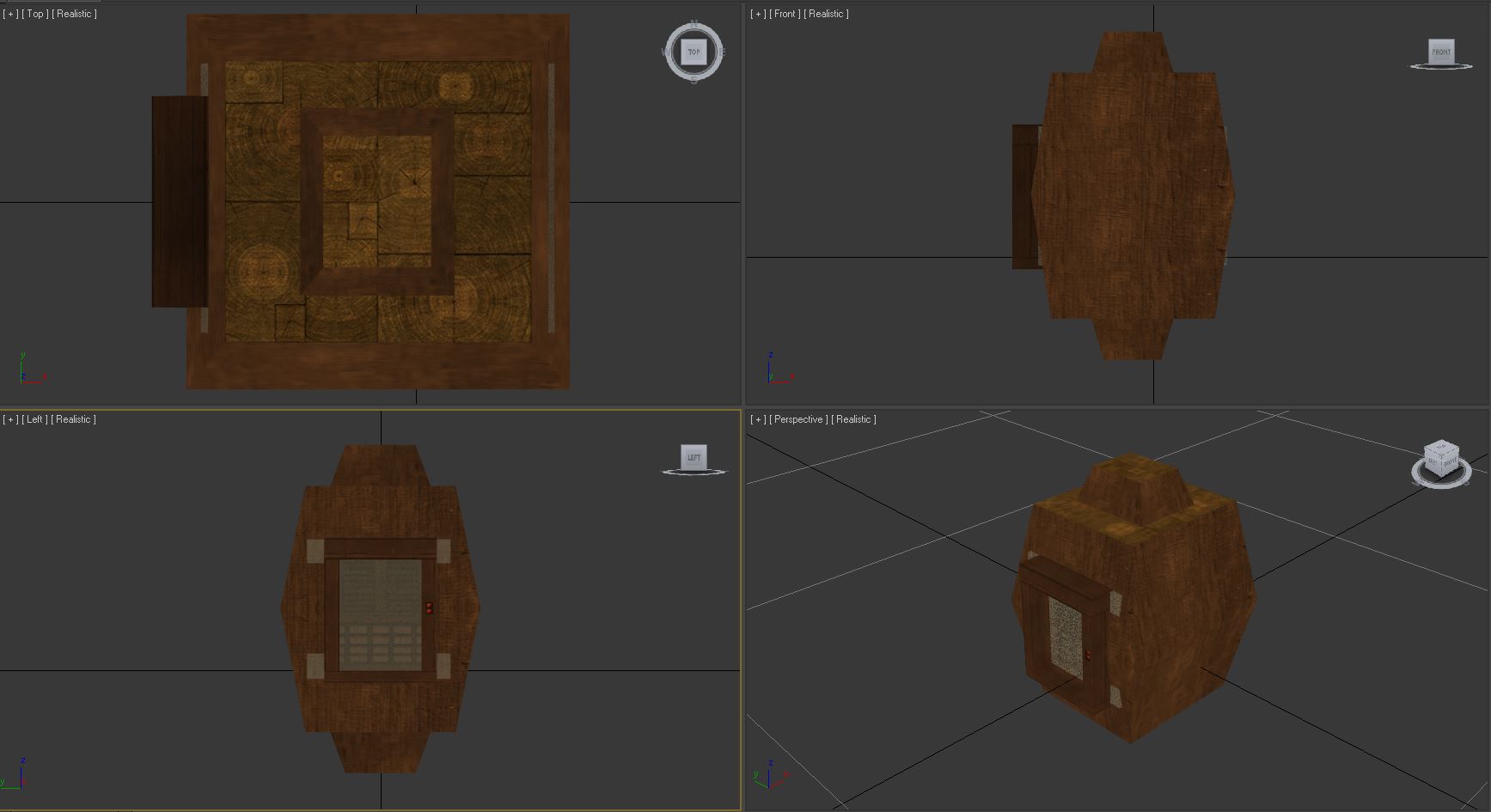Click the ViewCube in the Perspective viewport
The image size is (1491, 812).
tap(1441, 457)
